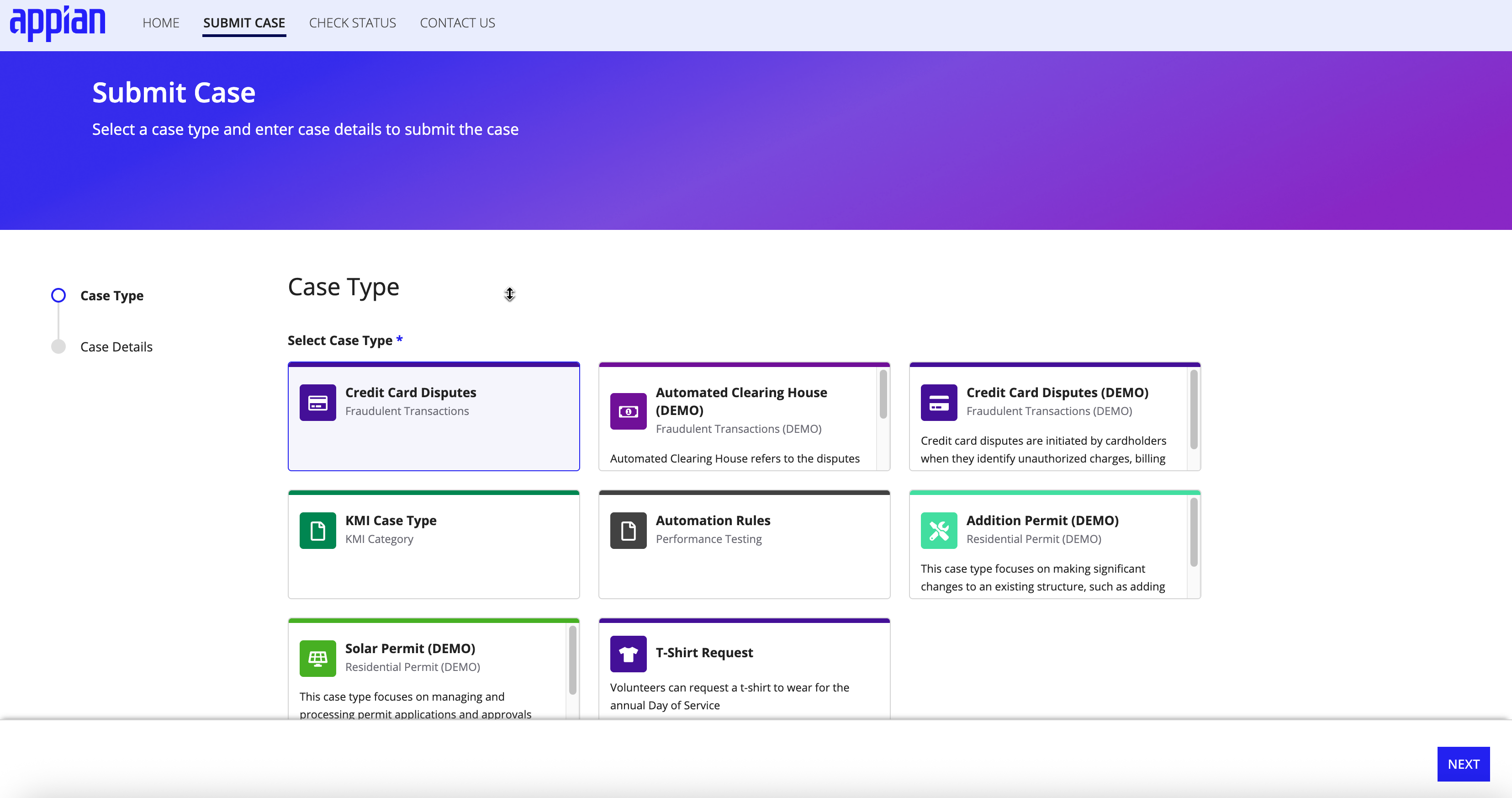Click Residential Permit (DEMO) under Addition Permit
1512x798 pixels.
(x=1034, y=539)
